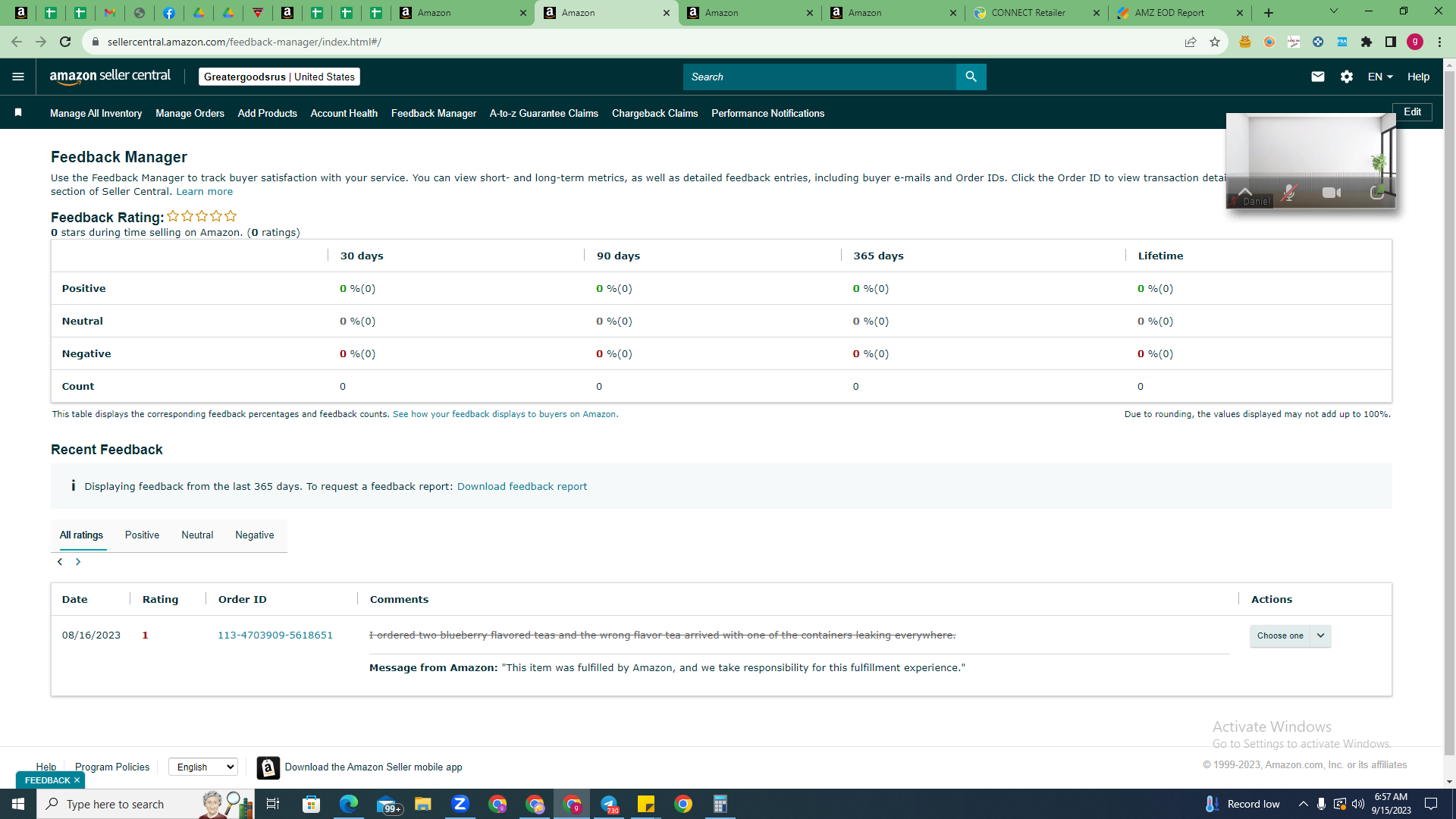The height and width of the screenshot is (819, 1456).
Task: Click the Learn more link
Action: click(x=205, y=192)
